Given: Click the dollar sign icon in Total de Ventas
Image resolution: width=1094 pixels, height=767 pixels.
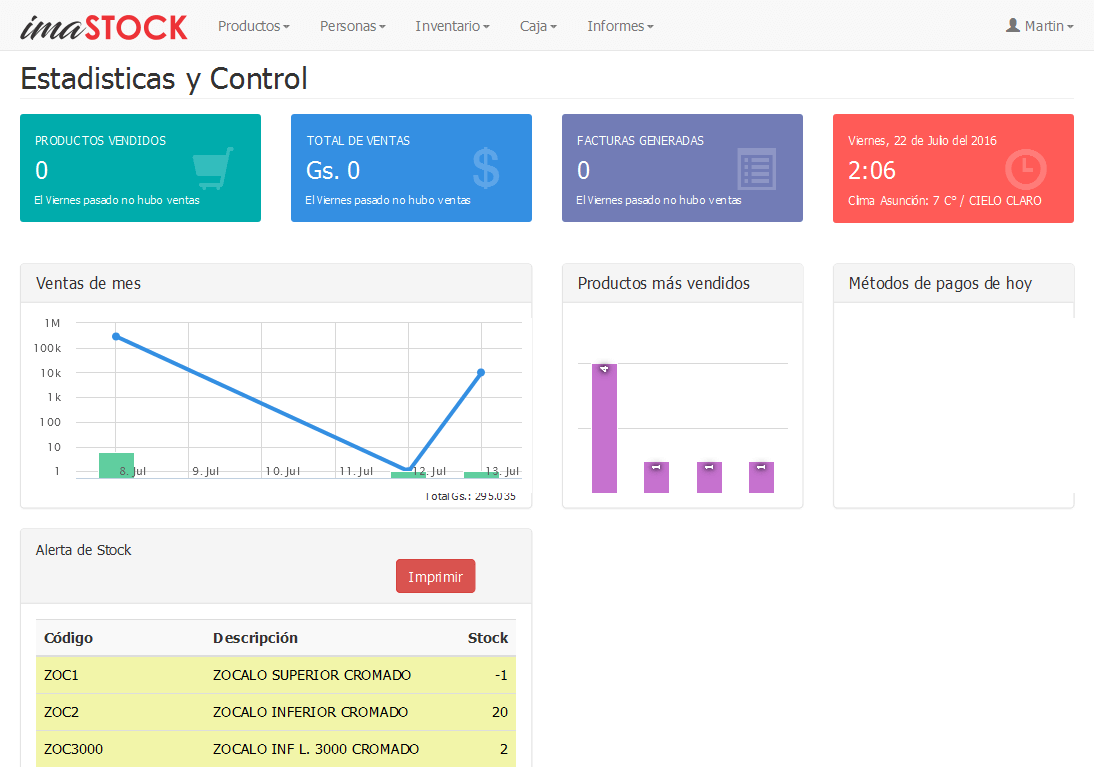Looking at the screenshot, I should pos(486,169).
